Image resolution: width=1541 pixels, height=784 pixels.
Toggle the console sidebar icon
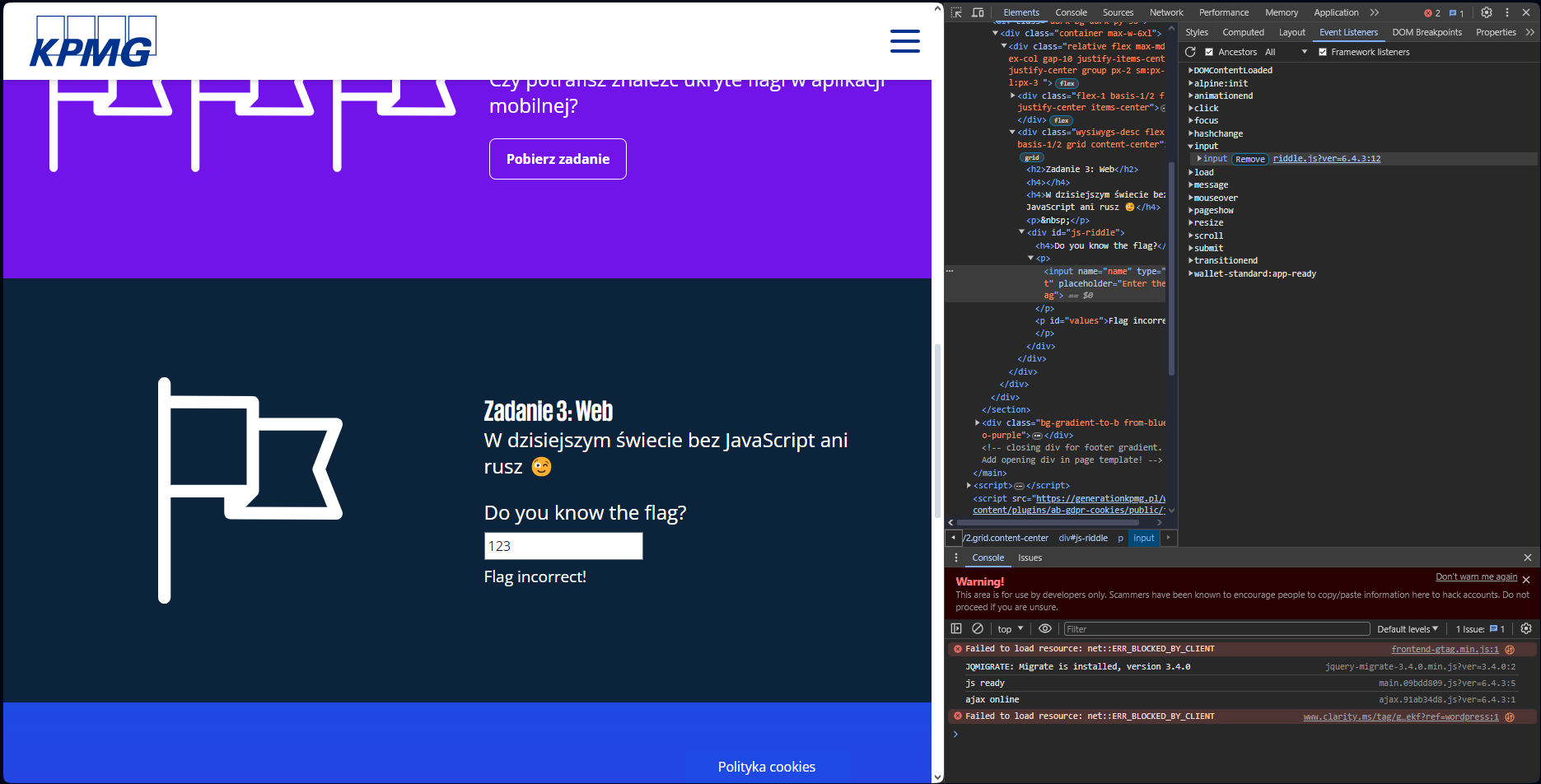(956, 628)
